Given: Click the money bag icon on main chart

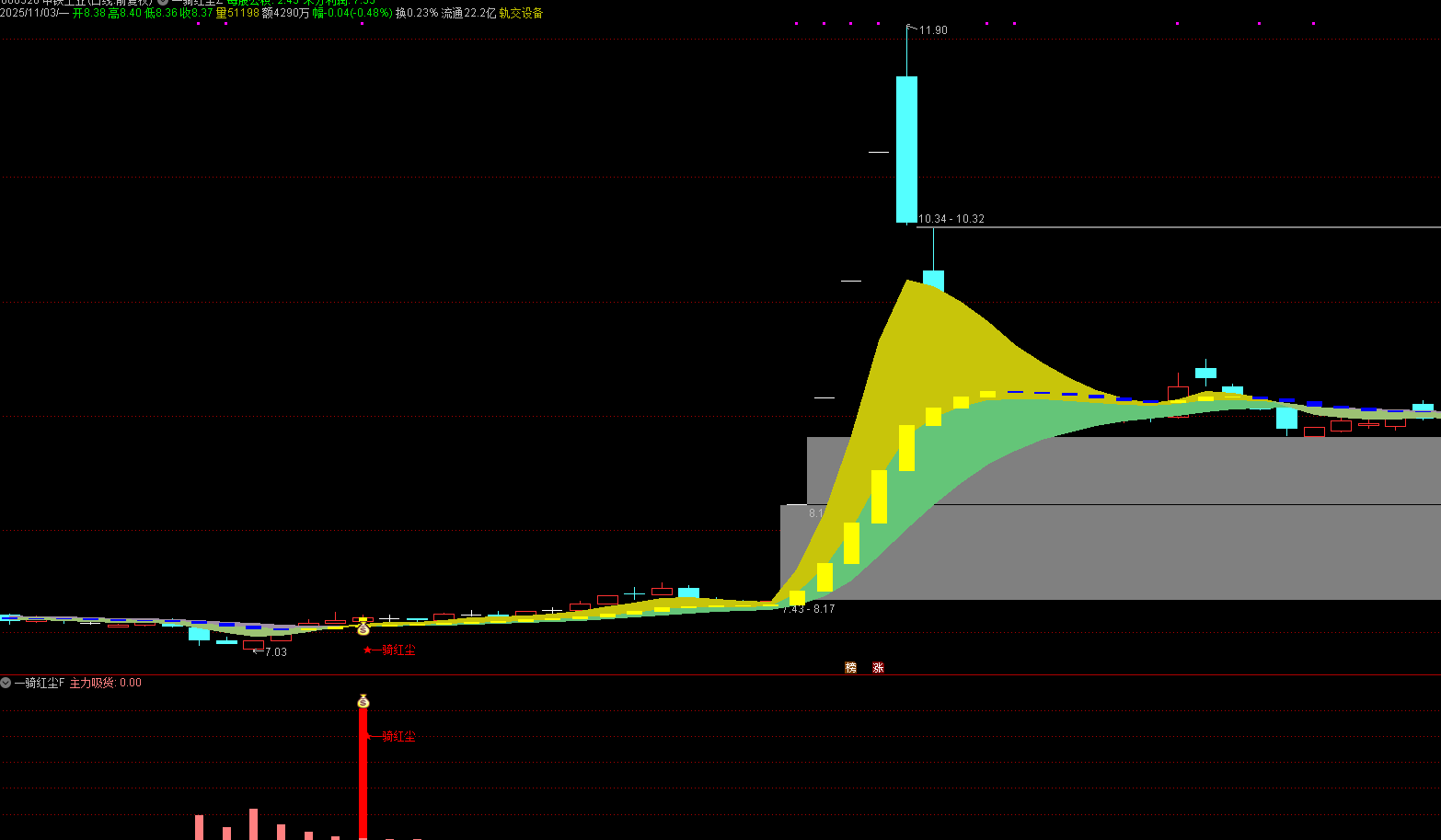Looking at the screenshot, I should [x=363, y=627].
